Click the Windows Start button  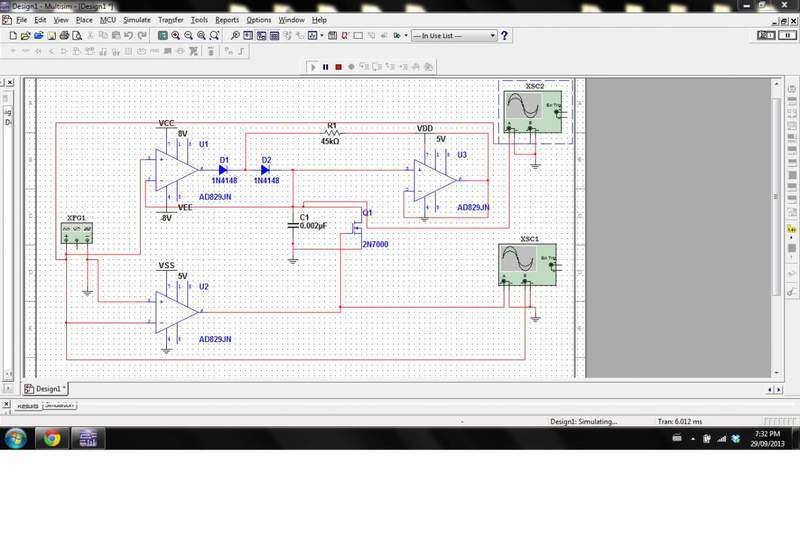(17, 437)
